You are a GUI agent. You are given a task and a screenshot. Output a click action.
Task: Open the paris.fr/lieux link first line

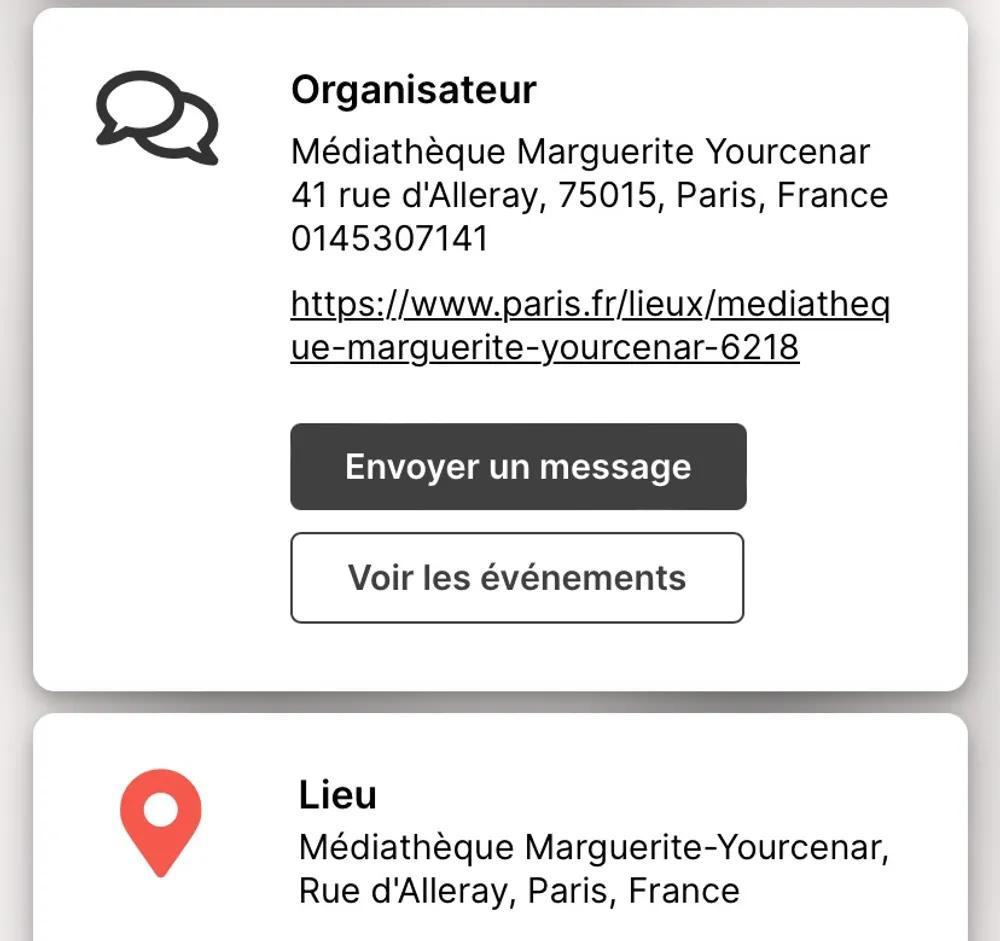click(590, 303)
